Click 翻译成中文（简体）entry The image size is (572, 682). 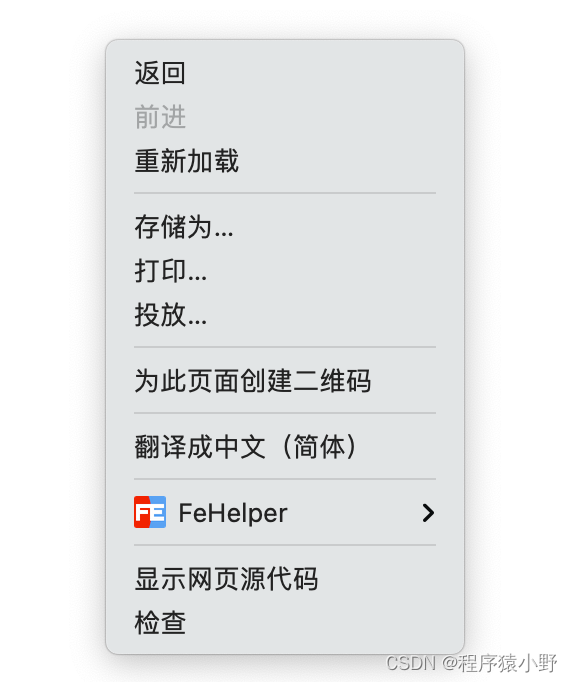285,446
